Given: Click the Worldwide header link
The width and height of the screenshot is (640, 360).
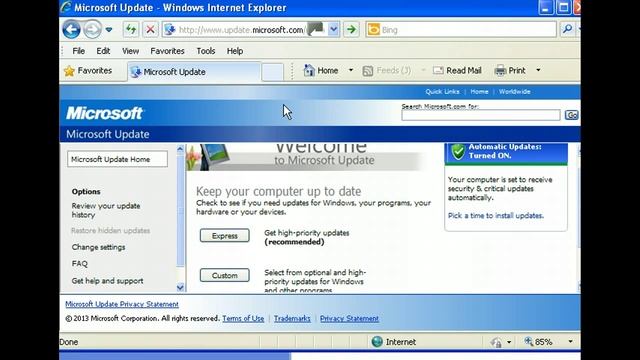Looking at the screenshot, I should point(514,92).
